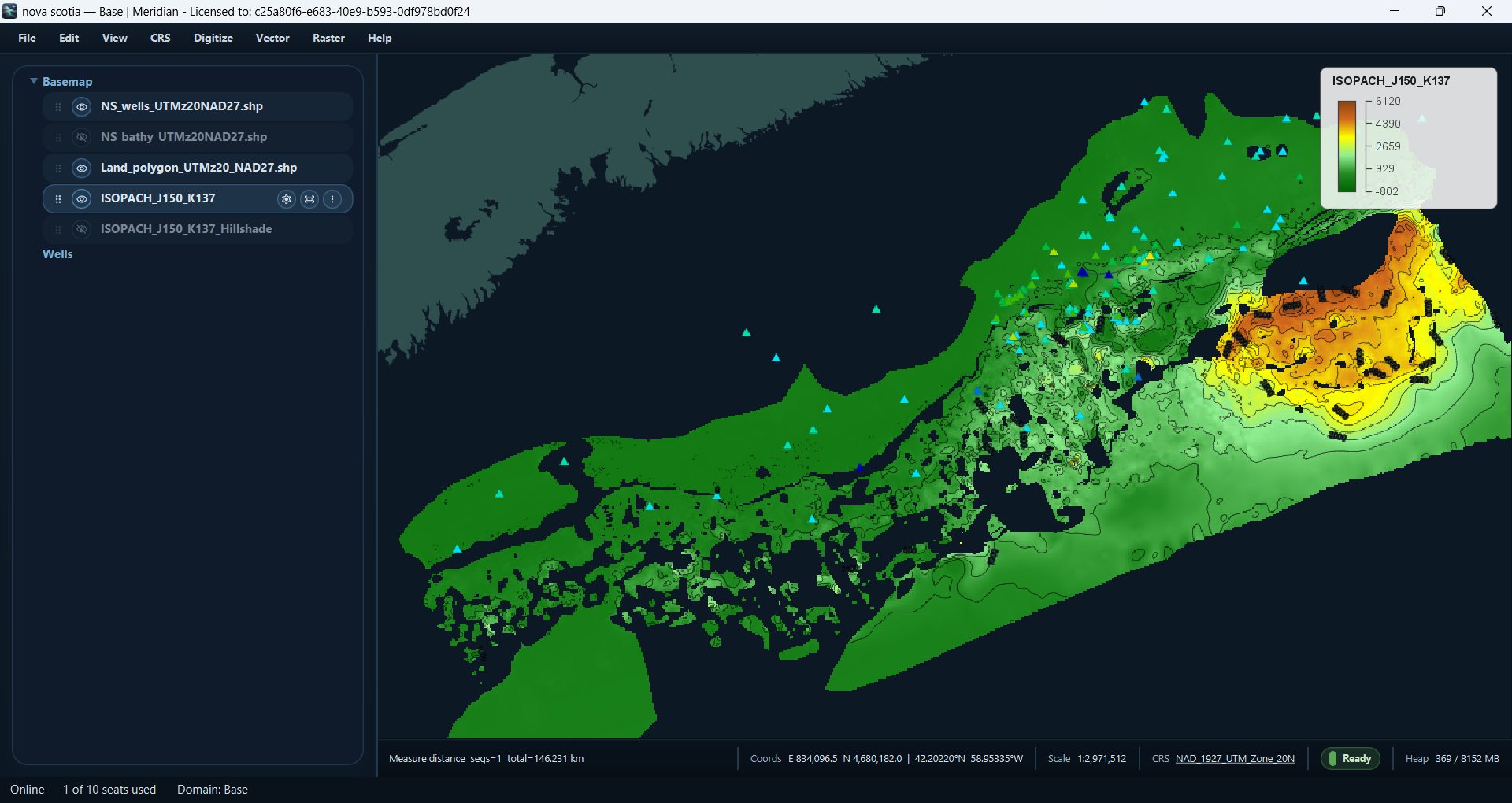Viewport: 1512px width, 803px height.
Task: Select the NS_wells_UTMz20NAD27.shp layer name
Action: pos(182,106)
